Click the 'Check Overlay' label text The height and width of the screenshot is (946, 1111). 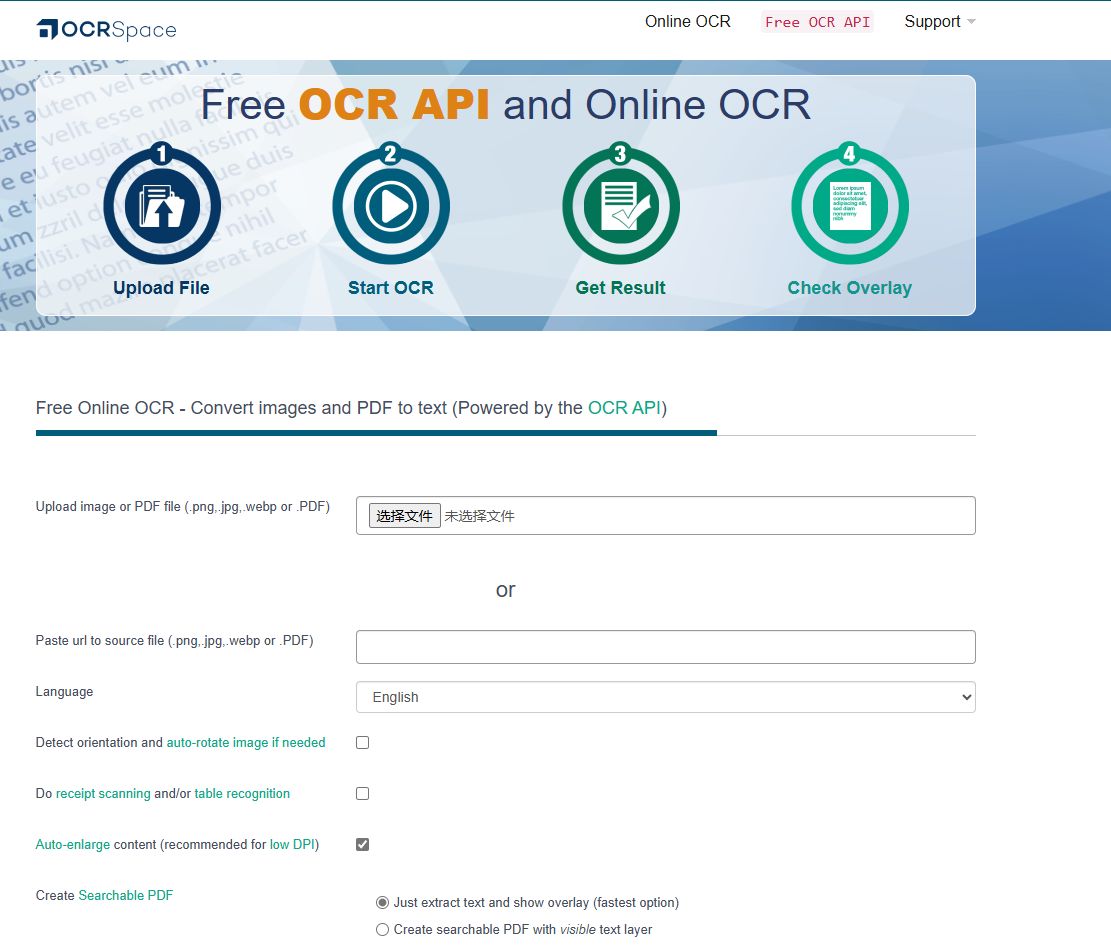click(x=850, y=288)
